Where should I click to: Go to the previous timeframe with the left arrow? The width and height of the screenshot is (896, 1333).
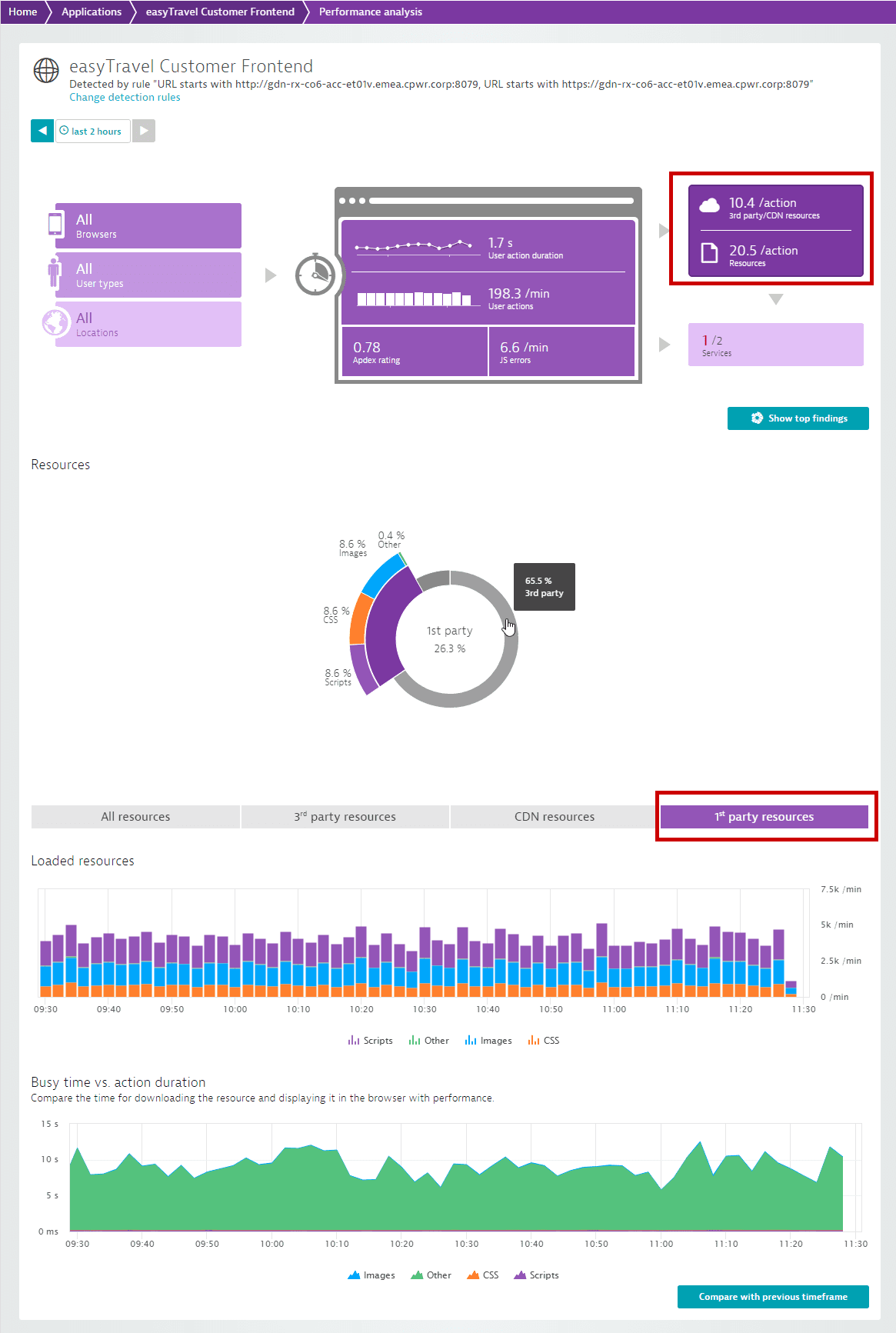(42, 131)
